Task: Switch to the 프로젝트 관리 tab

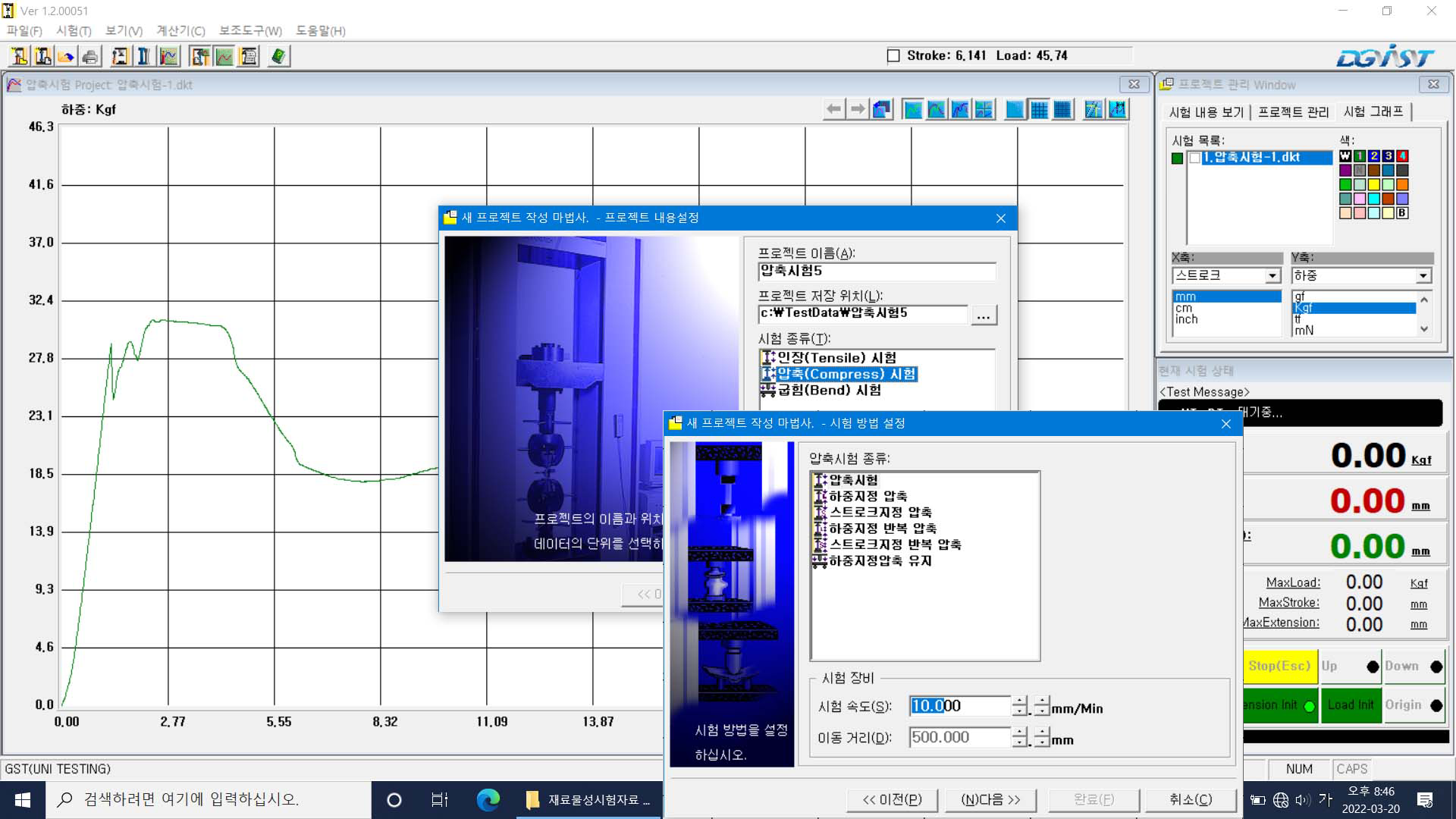Action: tap(1293, 112)
